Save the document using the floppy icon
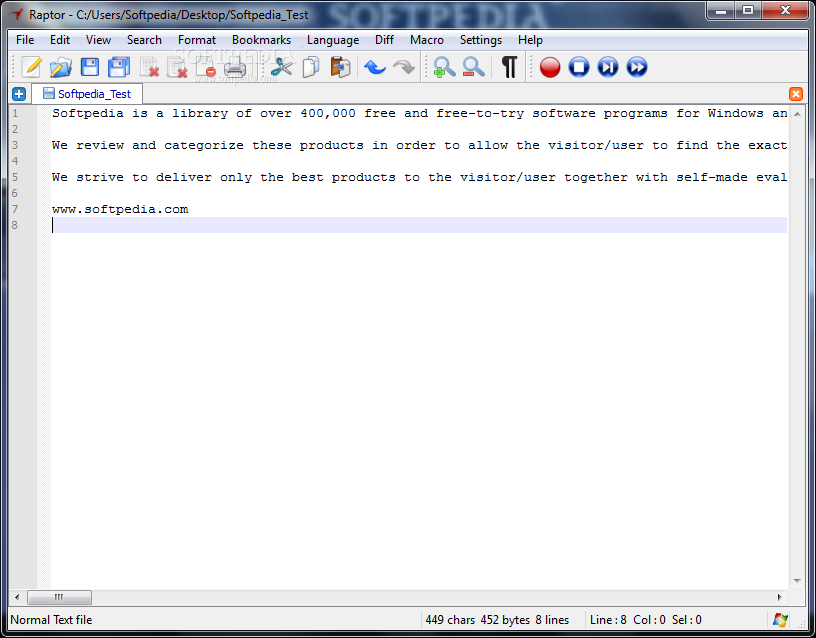Screen dimensions: 816x638 90,67
